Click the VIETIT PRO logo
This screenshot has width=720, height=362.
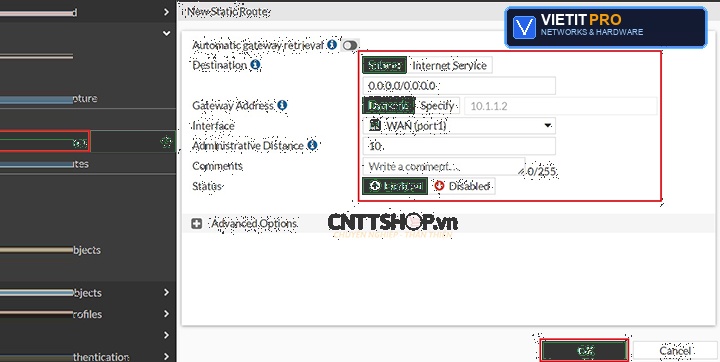coord(606,27)
